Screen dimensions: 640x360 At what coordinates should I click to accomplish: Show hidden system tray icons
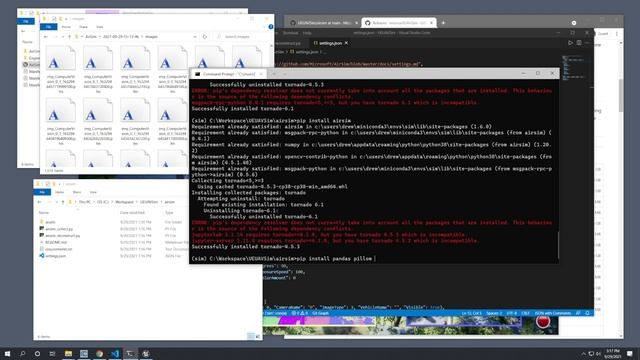[583, 353]
